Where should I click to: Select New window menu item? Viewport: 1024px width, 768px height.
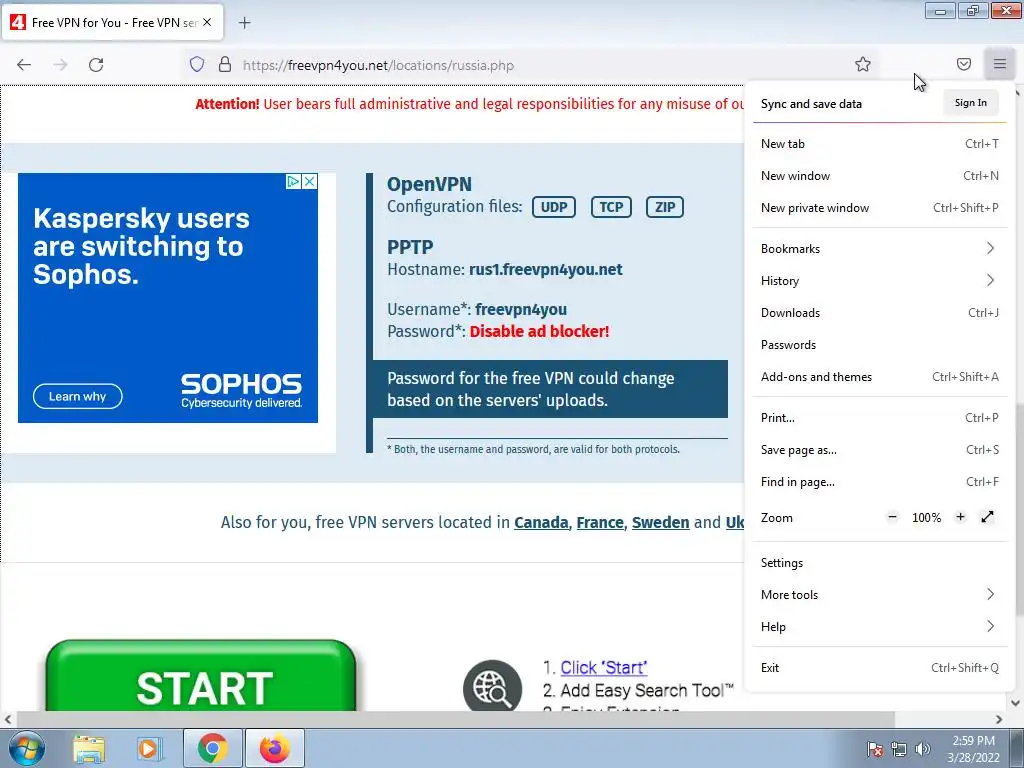tap(879, 176)
